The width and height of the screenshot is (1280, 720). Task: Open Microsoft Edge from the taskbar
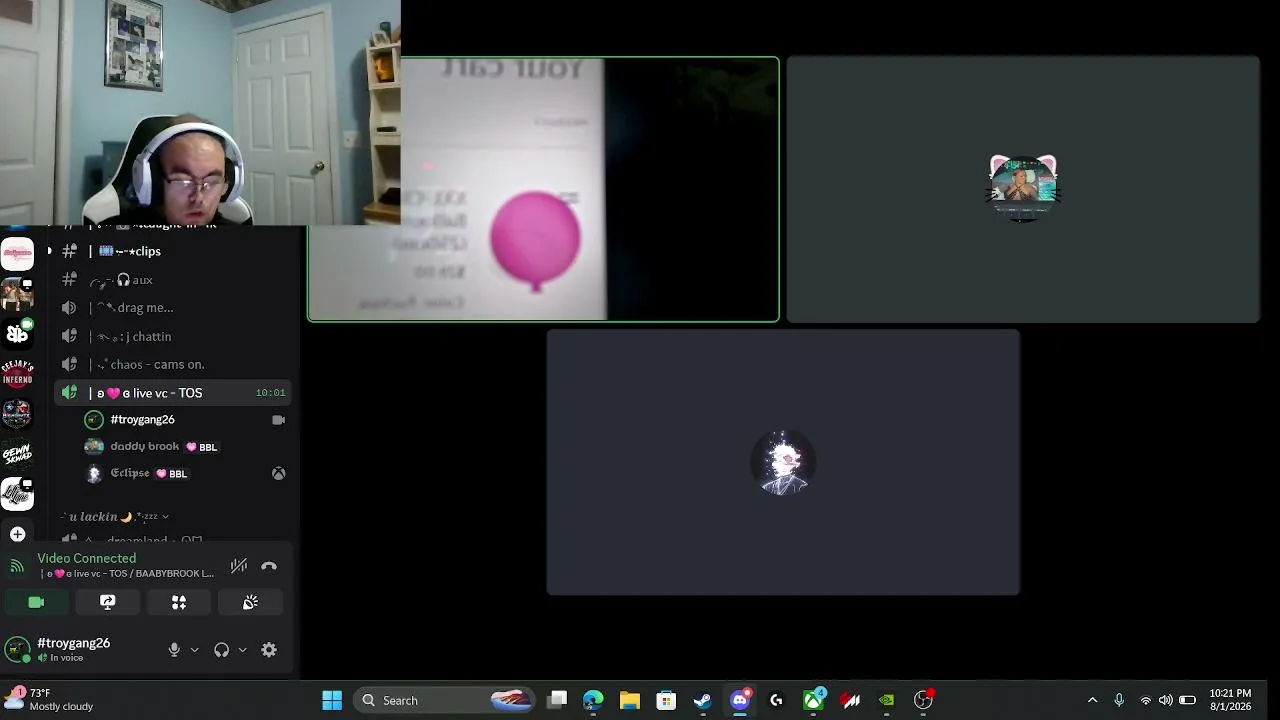(593, 700)
